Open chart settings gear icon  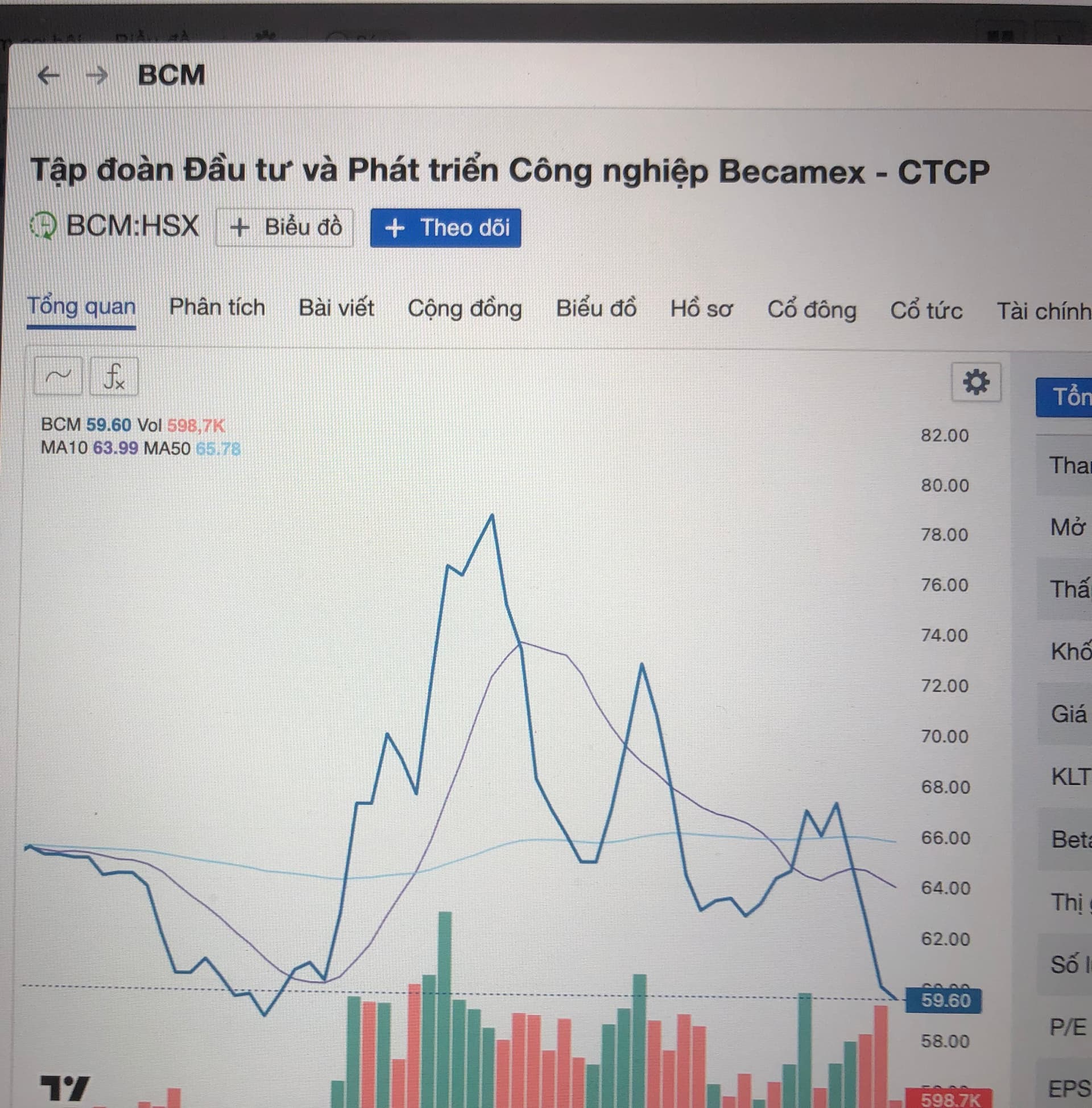[975, 382]
